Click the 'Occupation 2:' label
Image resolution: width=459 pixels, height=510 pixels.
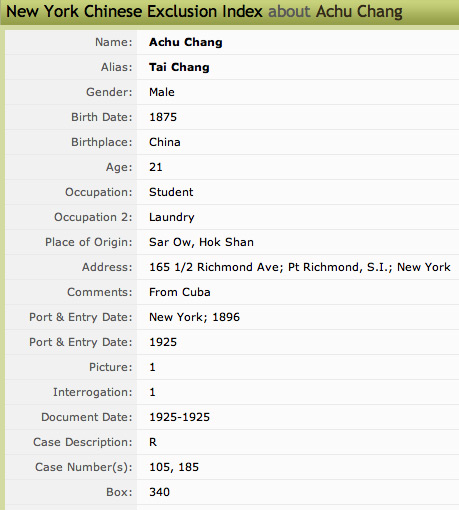[93, 217]
